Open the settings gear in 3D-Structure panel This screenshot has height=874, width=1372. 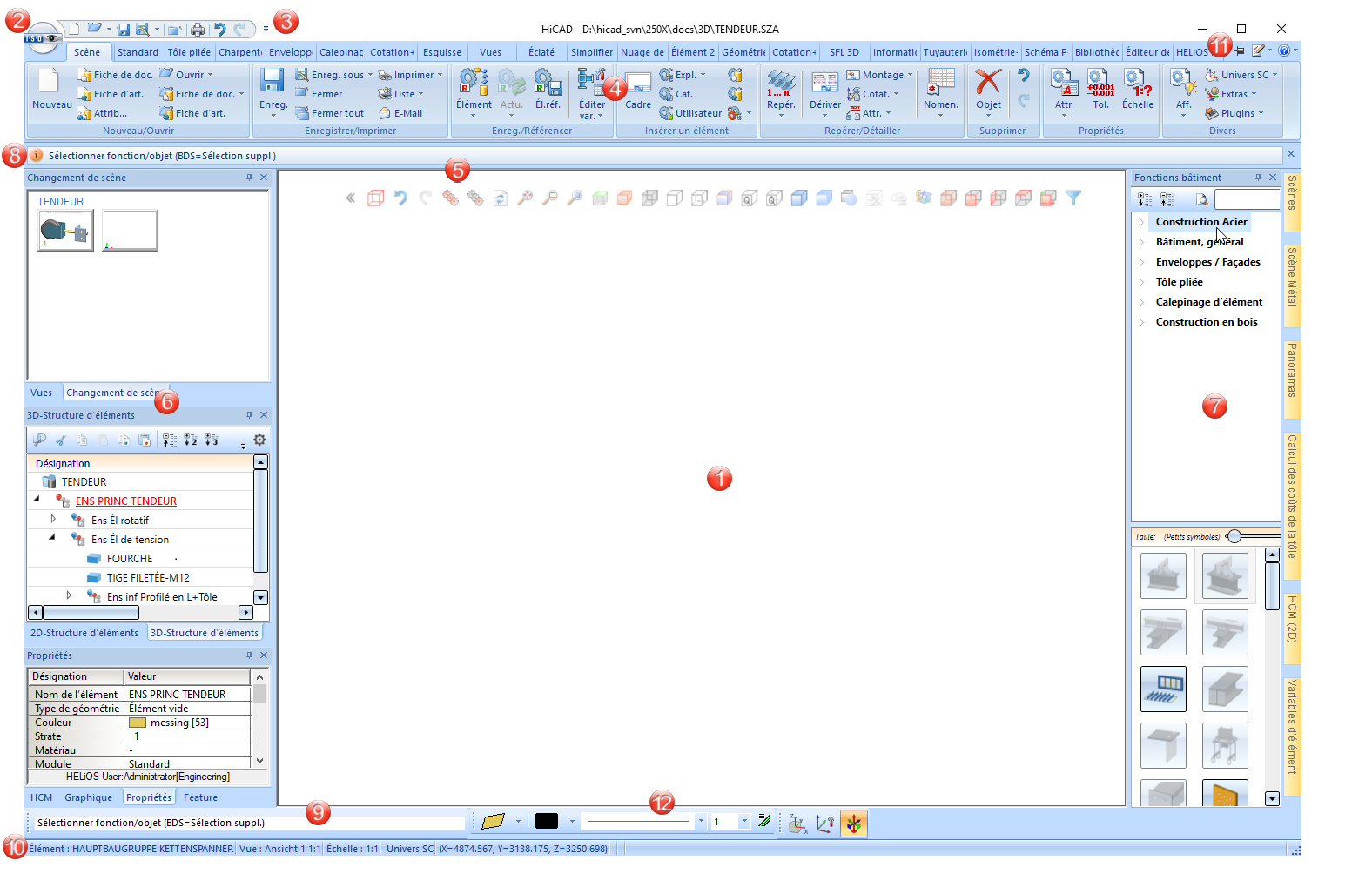coord(259,440)
